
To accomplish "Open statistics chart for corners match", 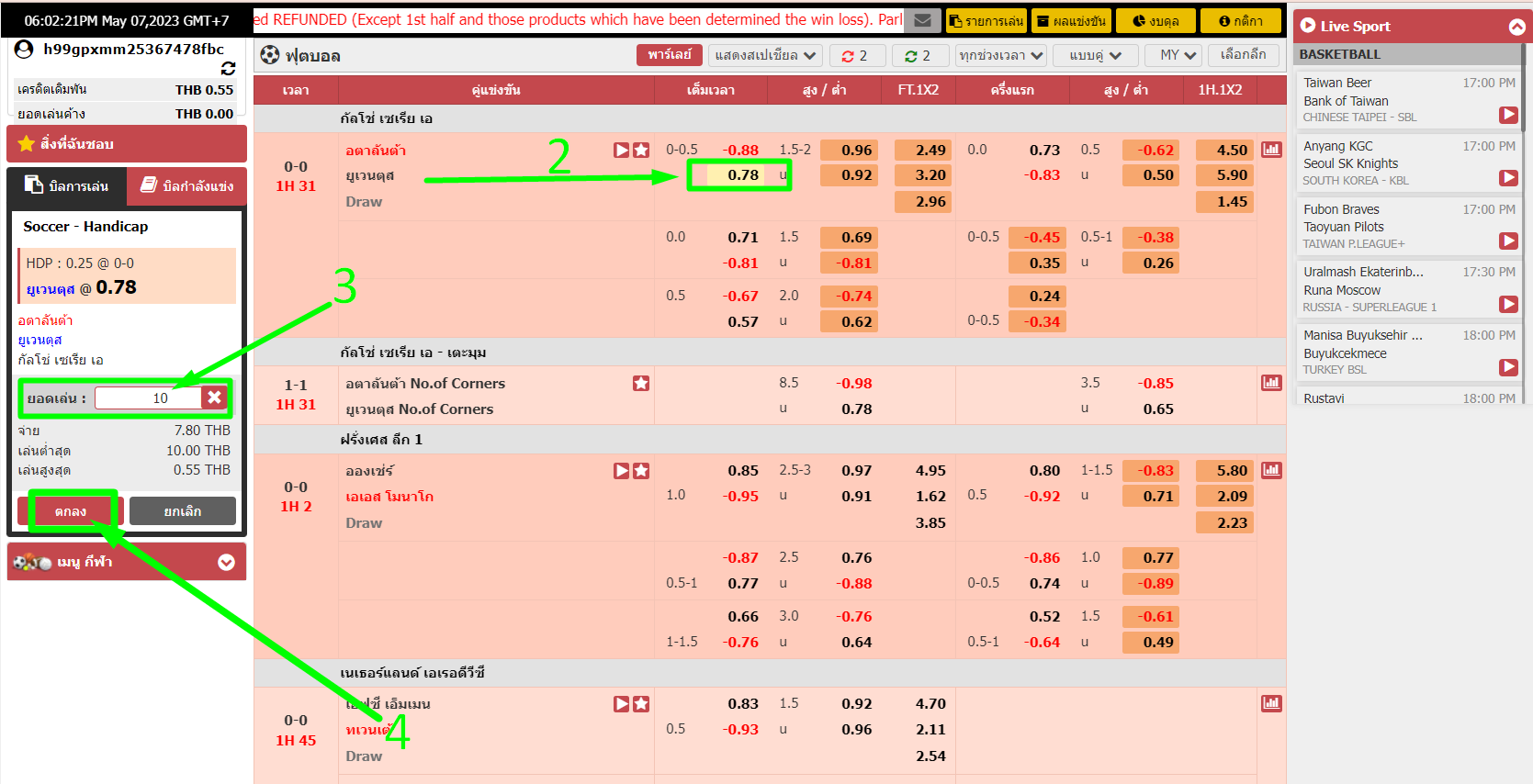I will coord(1271,383).
